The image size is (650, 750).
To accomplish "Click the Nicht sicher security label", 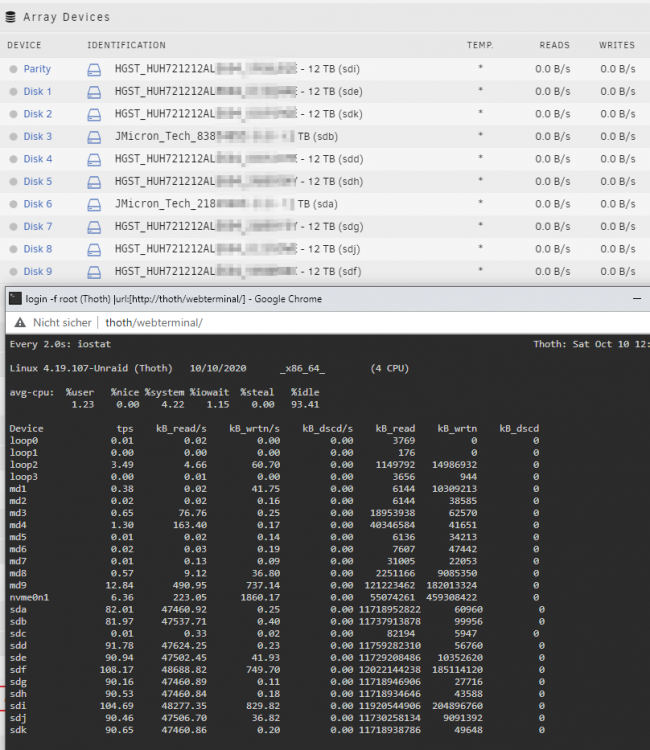I will coord(62,322).
